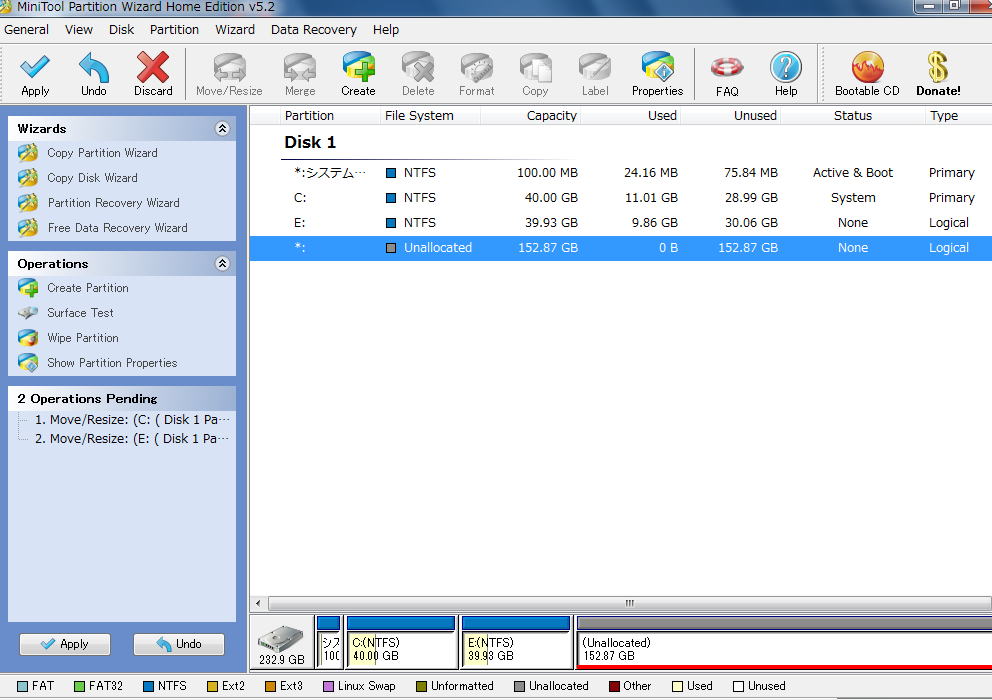Click the C:(NTFS) 40.00 GB disk map block
The height and width of the screenshot is (700, 992).
point(401,642)
